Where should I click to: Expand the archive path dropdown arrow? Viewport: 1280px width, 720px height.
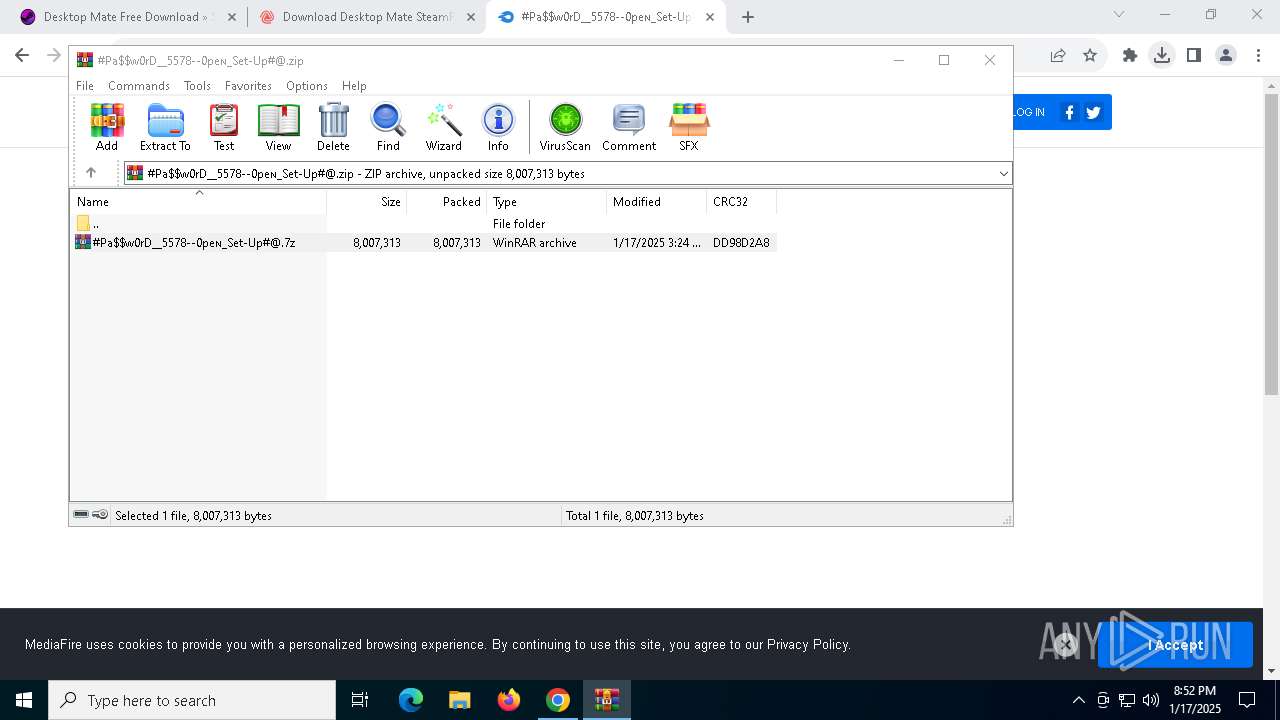[x=1003, y=174]
